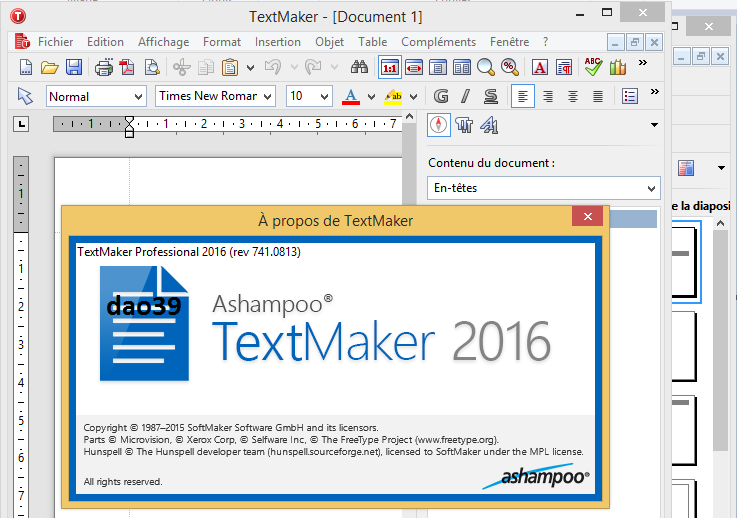This screenshot has width=737, height=518.
Task: Toggle bold G formatting button
Action: pos(441,97)
